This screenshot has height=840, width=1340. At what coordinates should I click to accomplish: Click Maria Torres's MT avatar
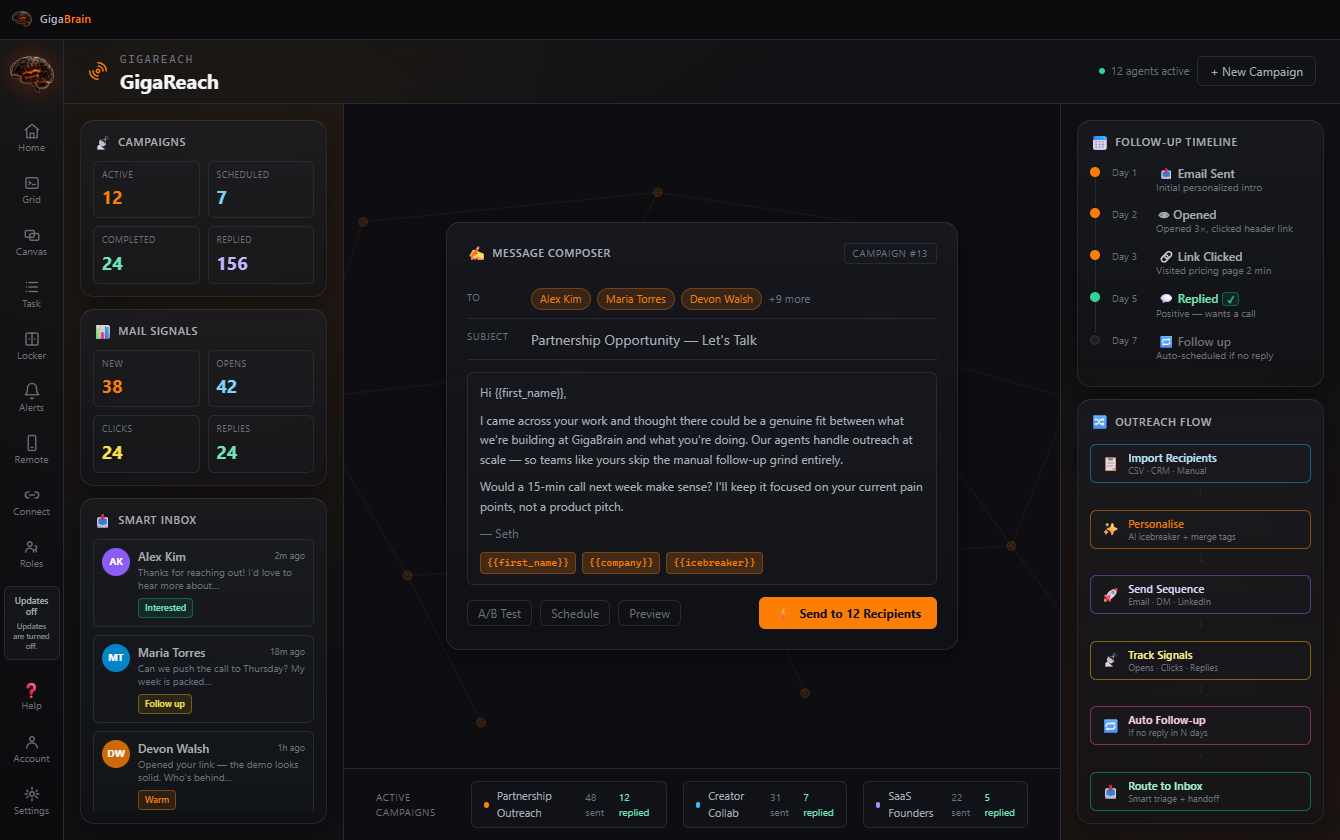116,658
